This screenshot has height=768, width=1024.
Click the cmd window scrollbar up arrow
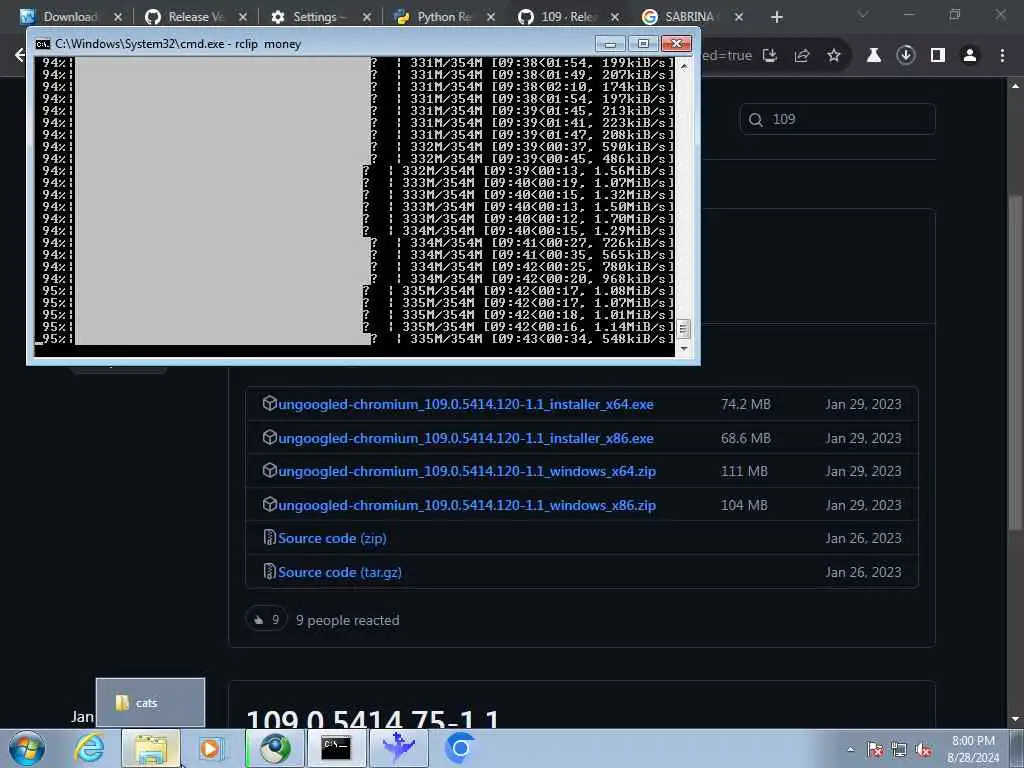point(683,66)
